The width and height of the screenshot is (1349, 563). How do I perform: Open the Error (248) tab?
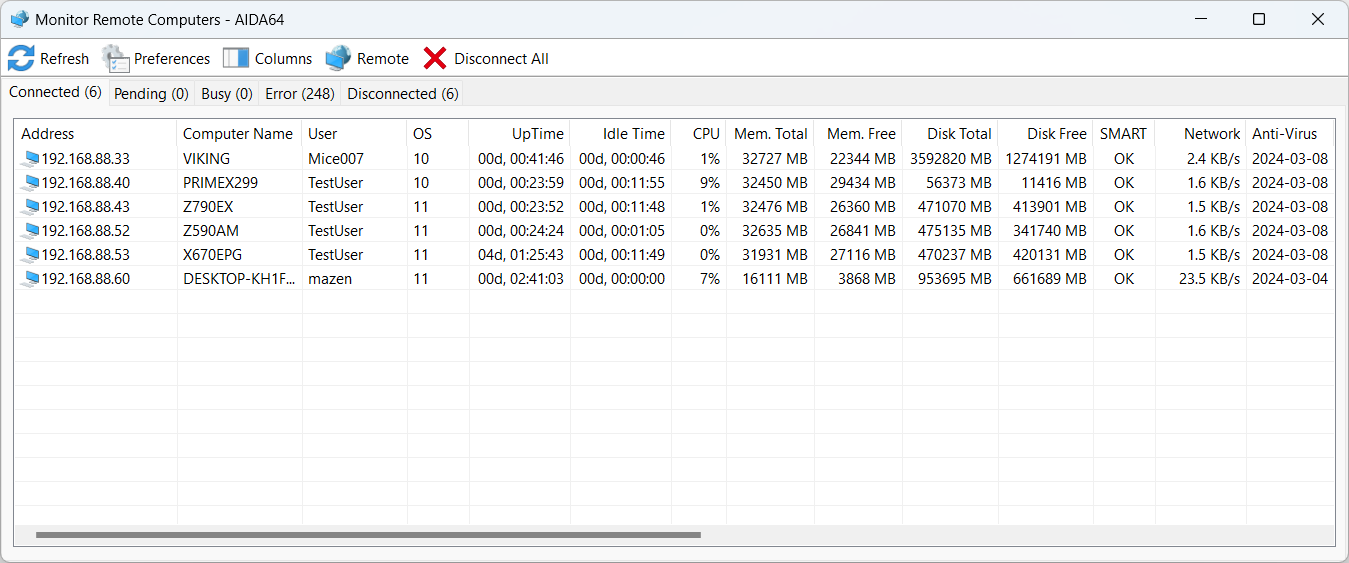pos(299,94)
